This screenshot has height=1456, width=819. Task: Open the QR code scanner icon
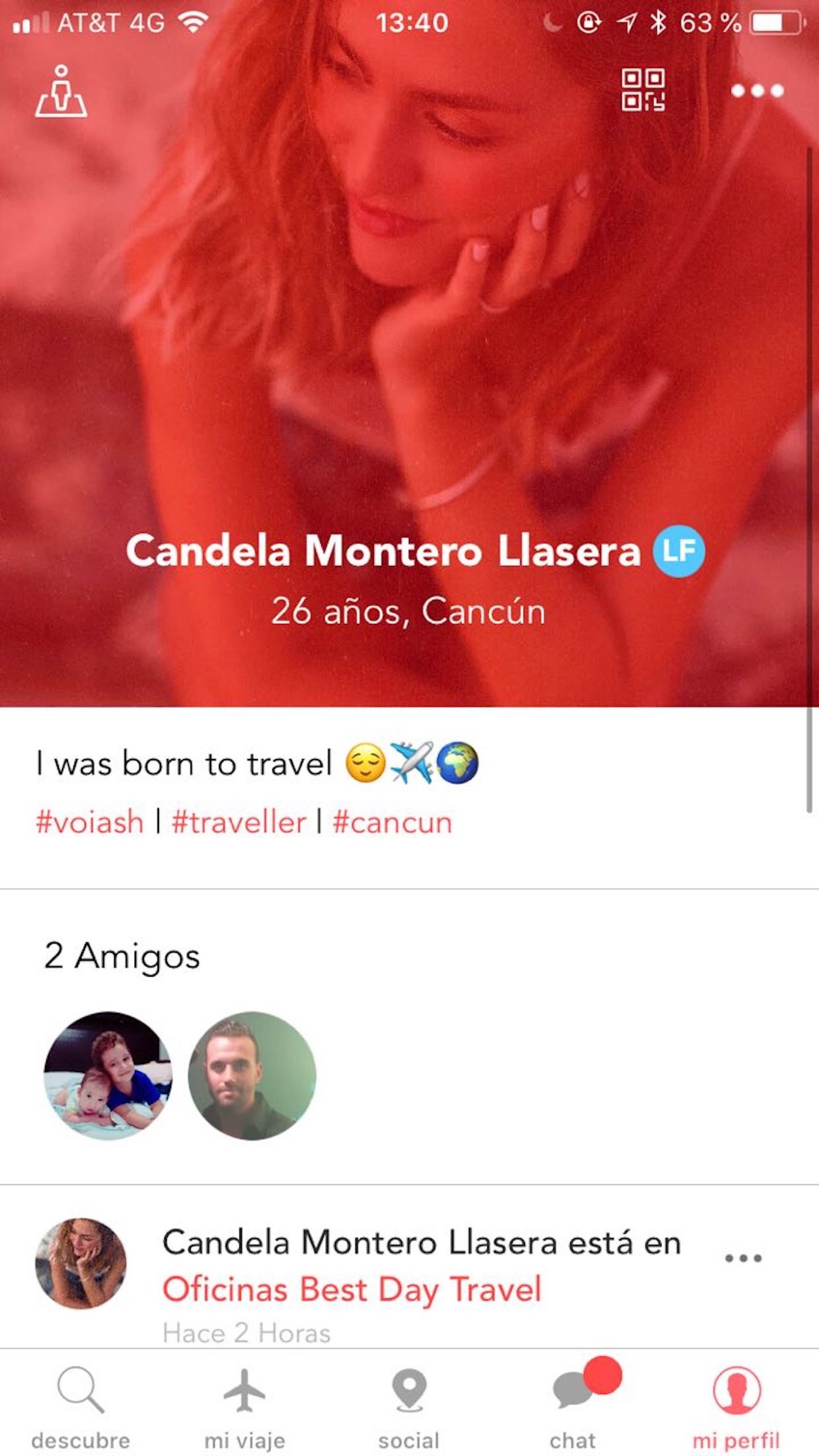click(x=643, y=90)
